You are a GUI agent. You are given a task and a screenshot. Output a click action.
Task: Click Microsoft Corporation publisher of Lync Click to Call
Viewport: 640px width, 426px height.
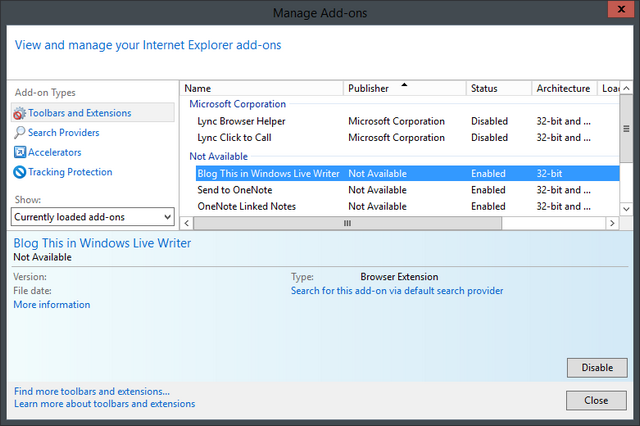click(396, 138)
